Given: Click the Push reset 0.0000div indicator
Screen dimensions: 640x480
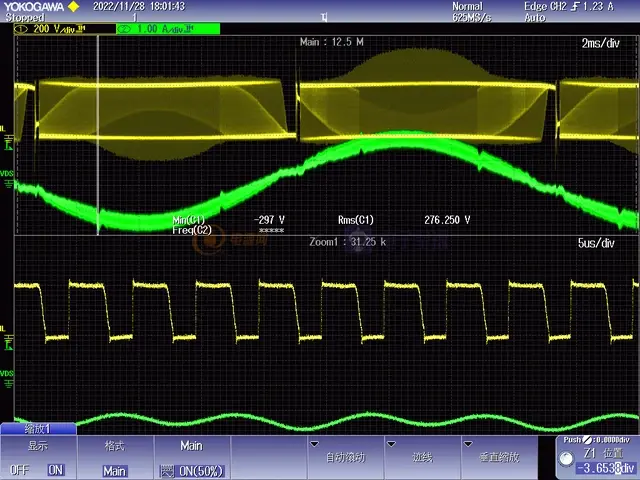Looking at the screenshot, I should [x=596, y=440].
